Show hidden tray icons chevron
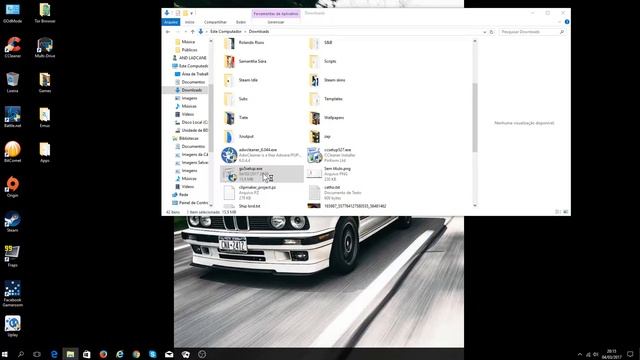This screenshot has height=360, width=640. [580, 354]
